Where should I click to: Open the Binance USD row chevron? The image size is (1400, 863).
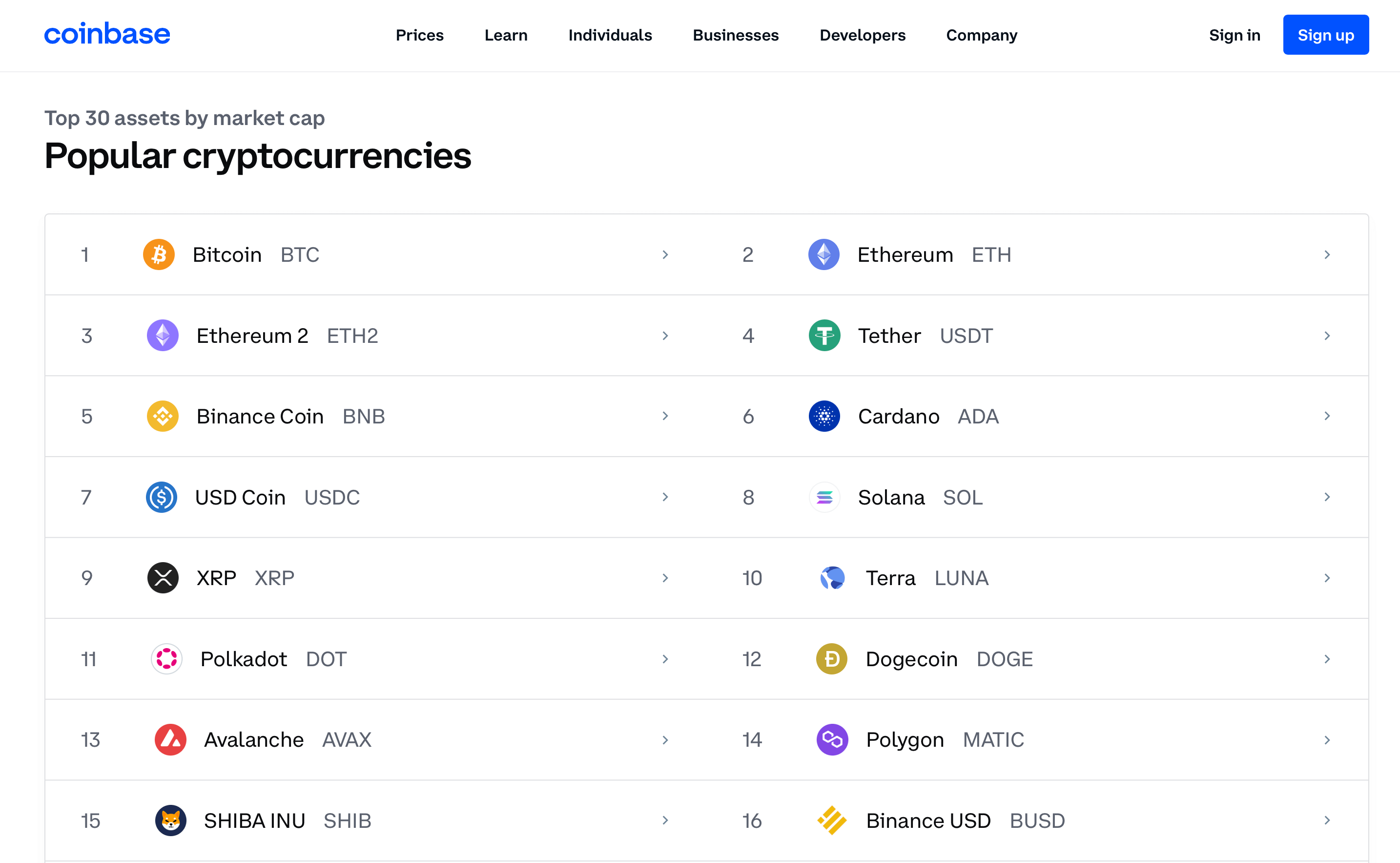point(1327,821)
